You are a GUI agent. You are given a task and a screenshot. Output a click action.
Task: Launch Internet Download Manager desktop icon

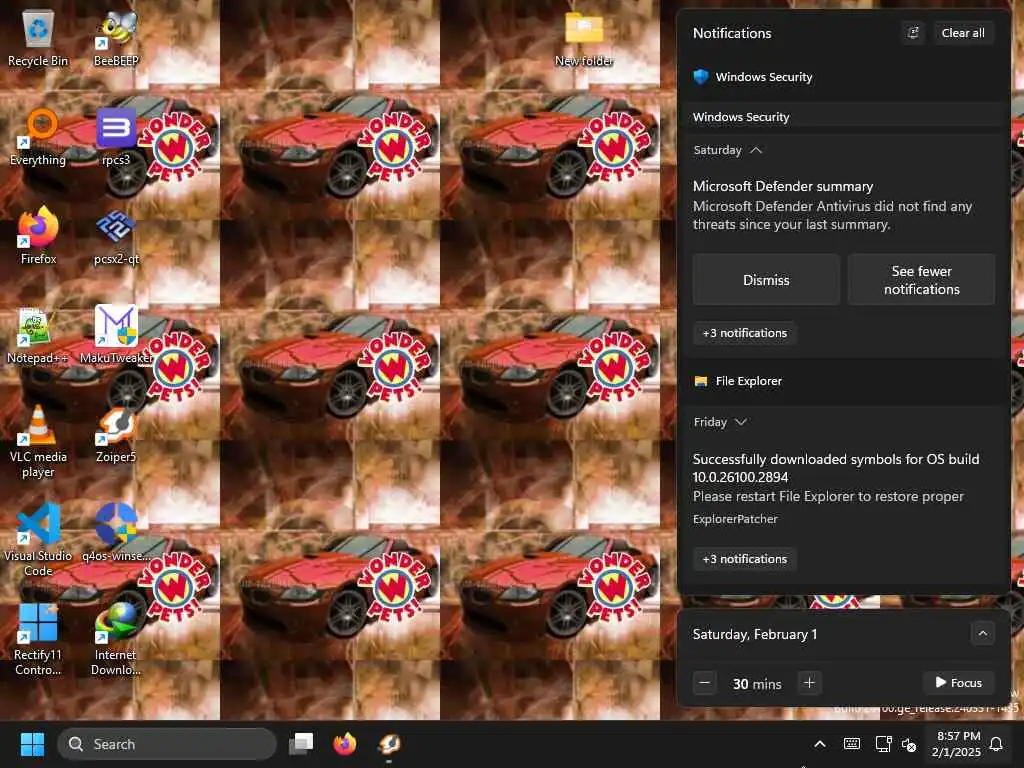116,640
